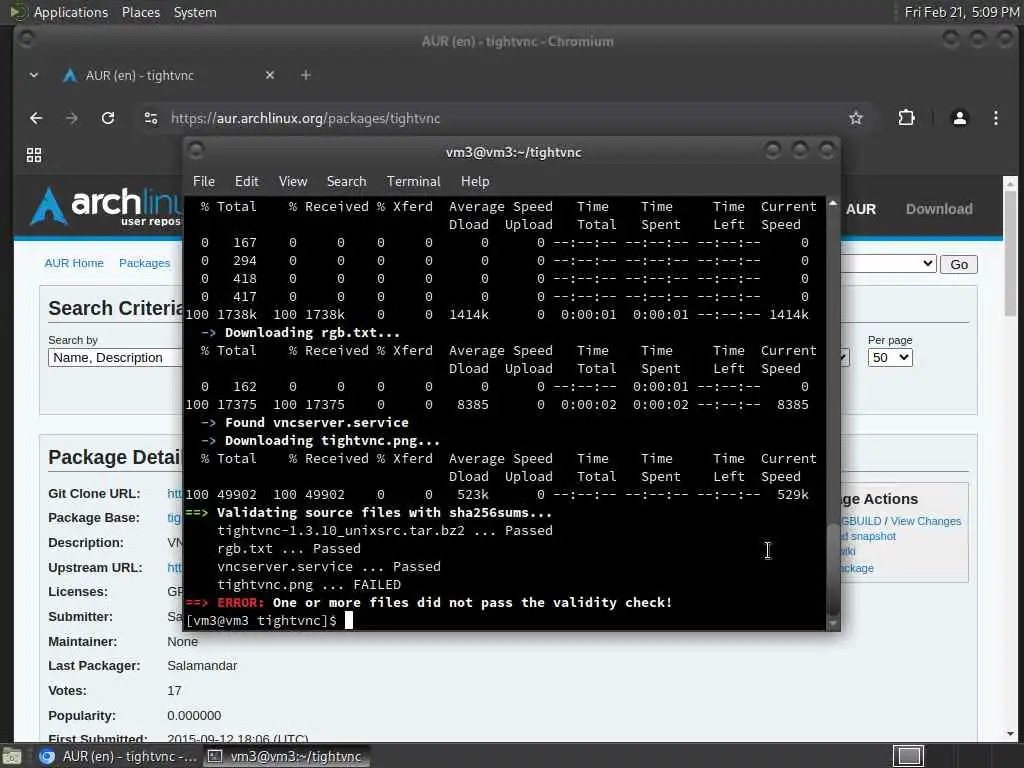Screen dimensions: 1024x768
Task: Bookmark this page with the star icon
Action: pyautogui.click(x=856, y=118)
